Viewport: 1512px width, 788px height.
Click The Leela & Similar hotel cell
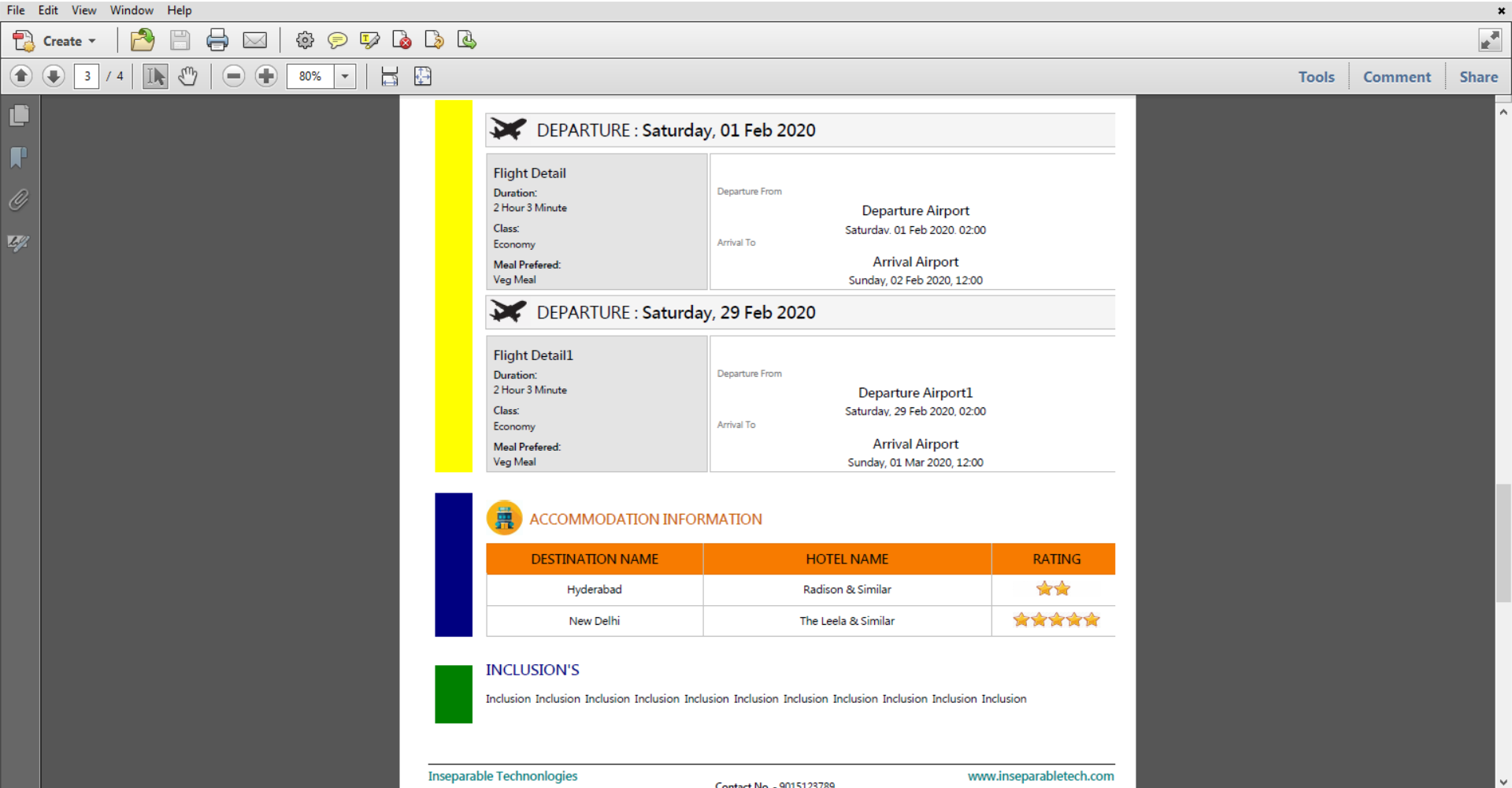pos(847,621)
